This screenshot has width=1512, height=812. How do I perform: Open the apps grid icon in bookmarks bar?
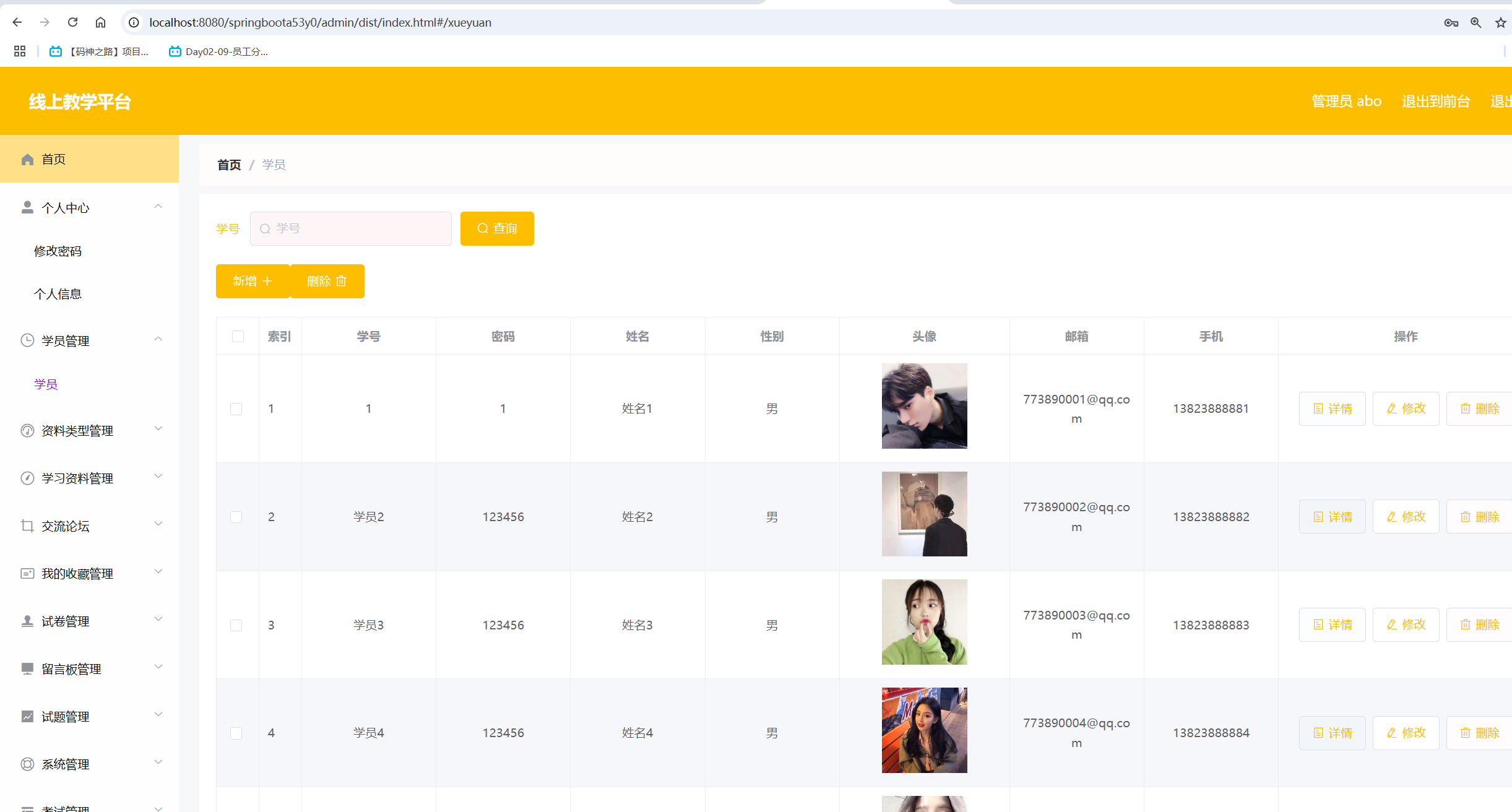pyautogui.click(x=20, y=51)
